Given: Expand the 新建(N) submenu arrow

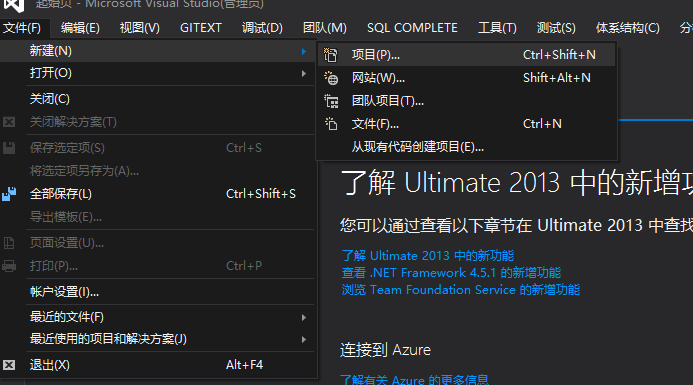Looking at the screenshot, I should (304, 51).
